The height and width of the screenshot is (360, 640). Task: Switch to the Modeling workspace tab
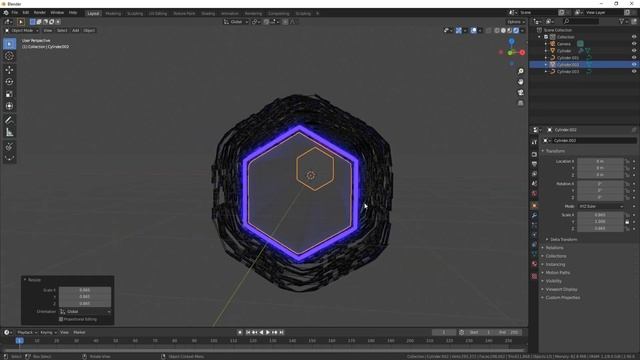(x=113, y=13)
